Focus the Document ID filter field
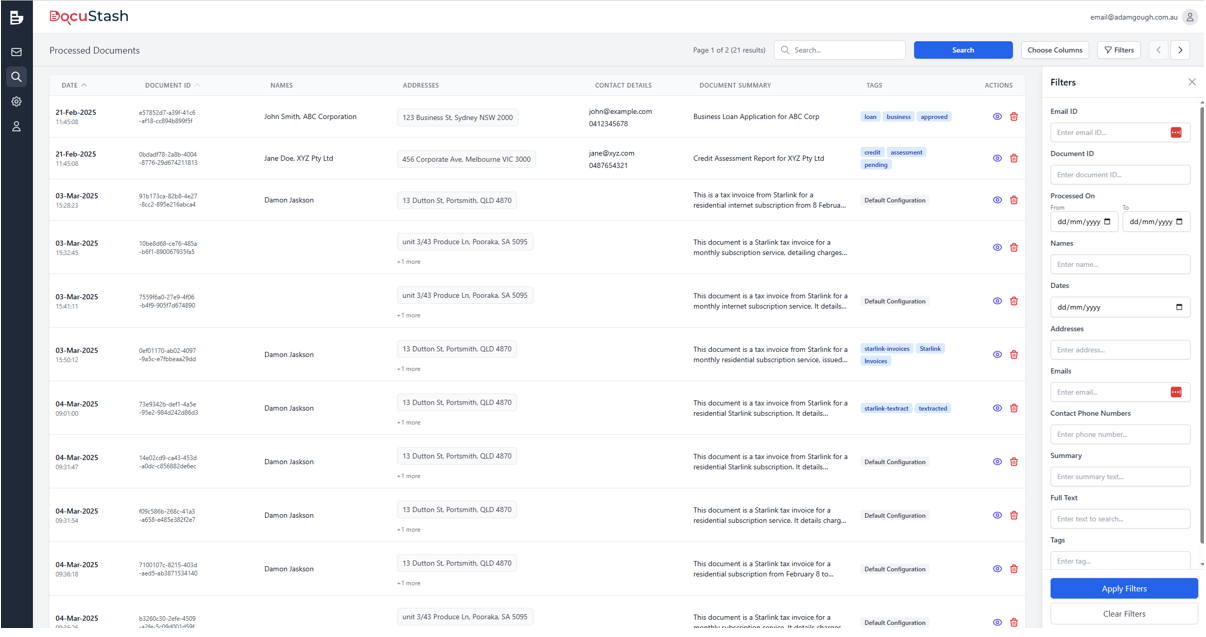1206x637 pixels. pyautogui.click(x=1120, y=175)
